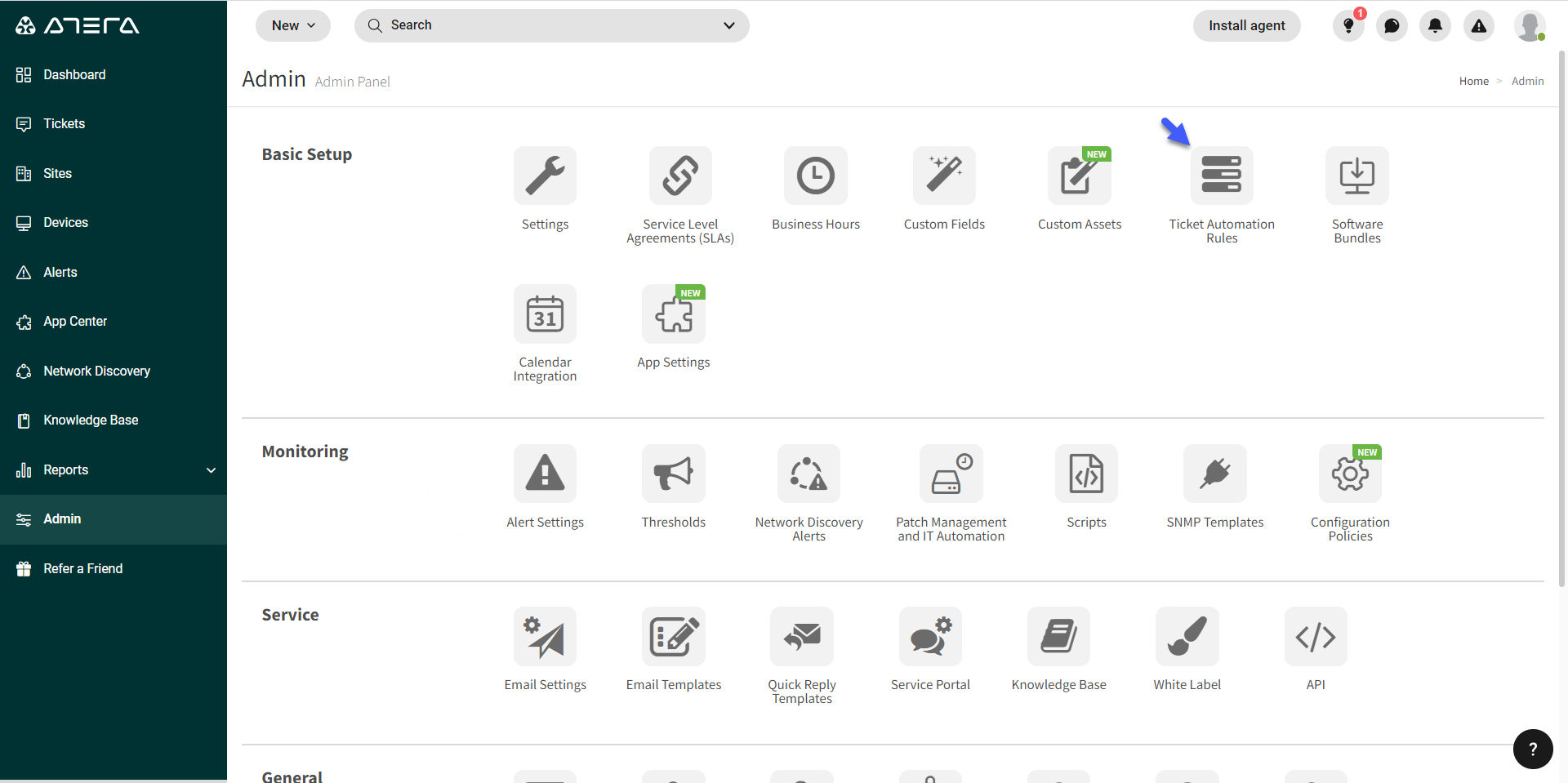This screenshot has height=783, width=1568.
Task: Go to Tickets in the sidebar
Action: pos(64,124)
